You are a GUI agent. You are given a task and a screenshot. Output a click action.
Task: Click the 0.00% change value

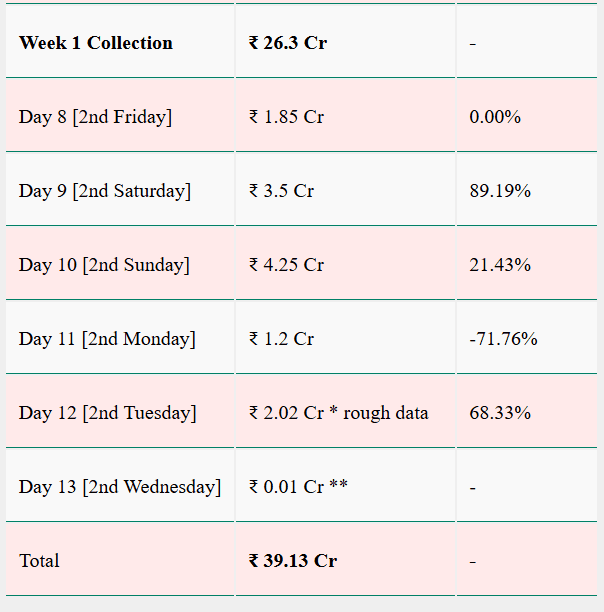(x=495, y=117)
